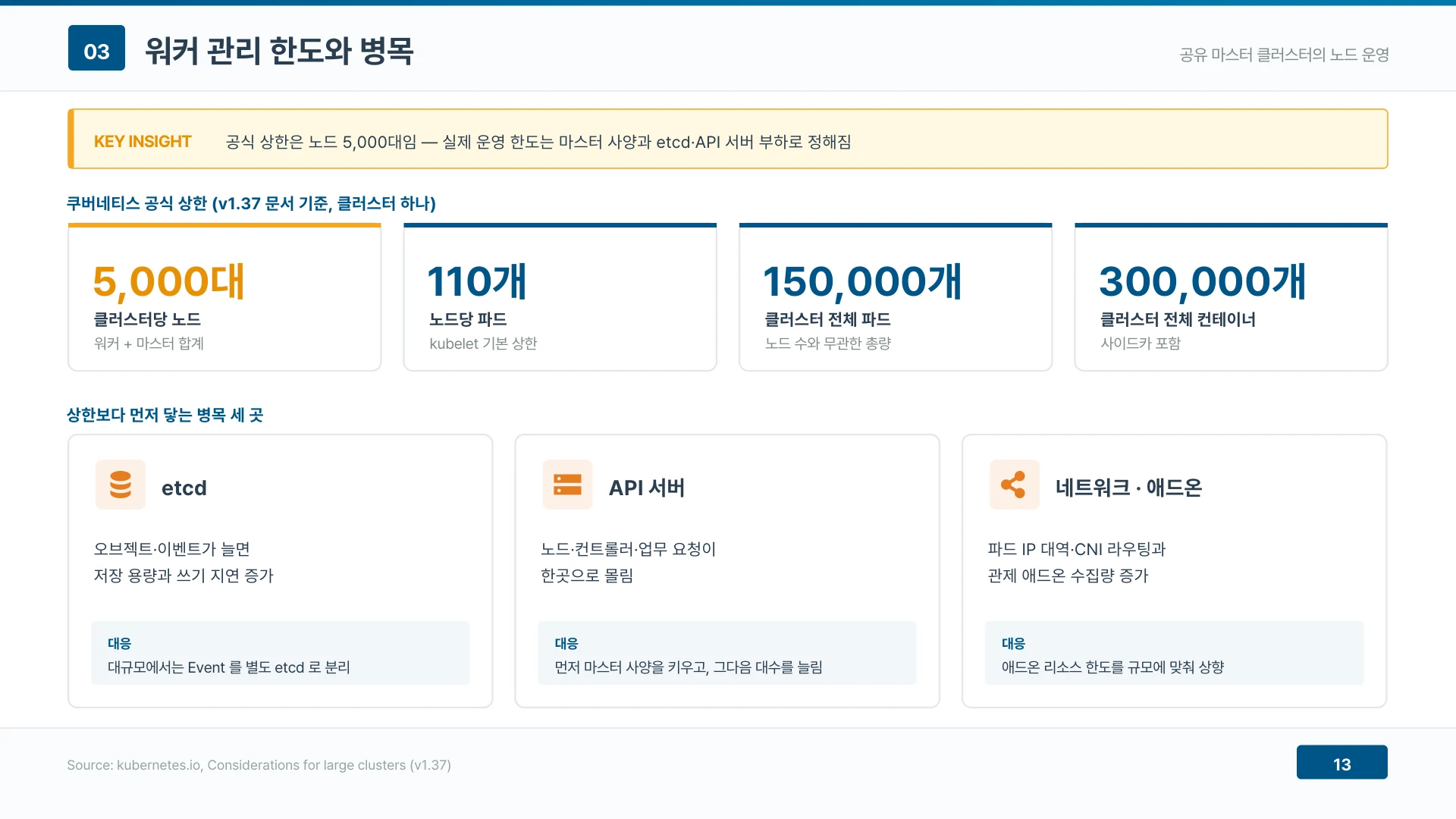Click the 노드 수와 무관한 총량 caption
Screen dimensions: 1456x819
(828, 344)
